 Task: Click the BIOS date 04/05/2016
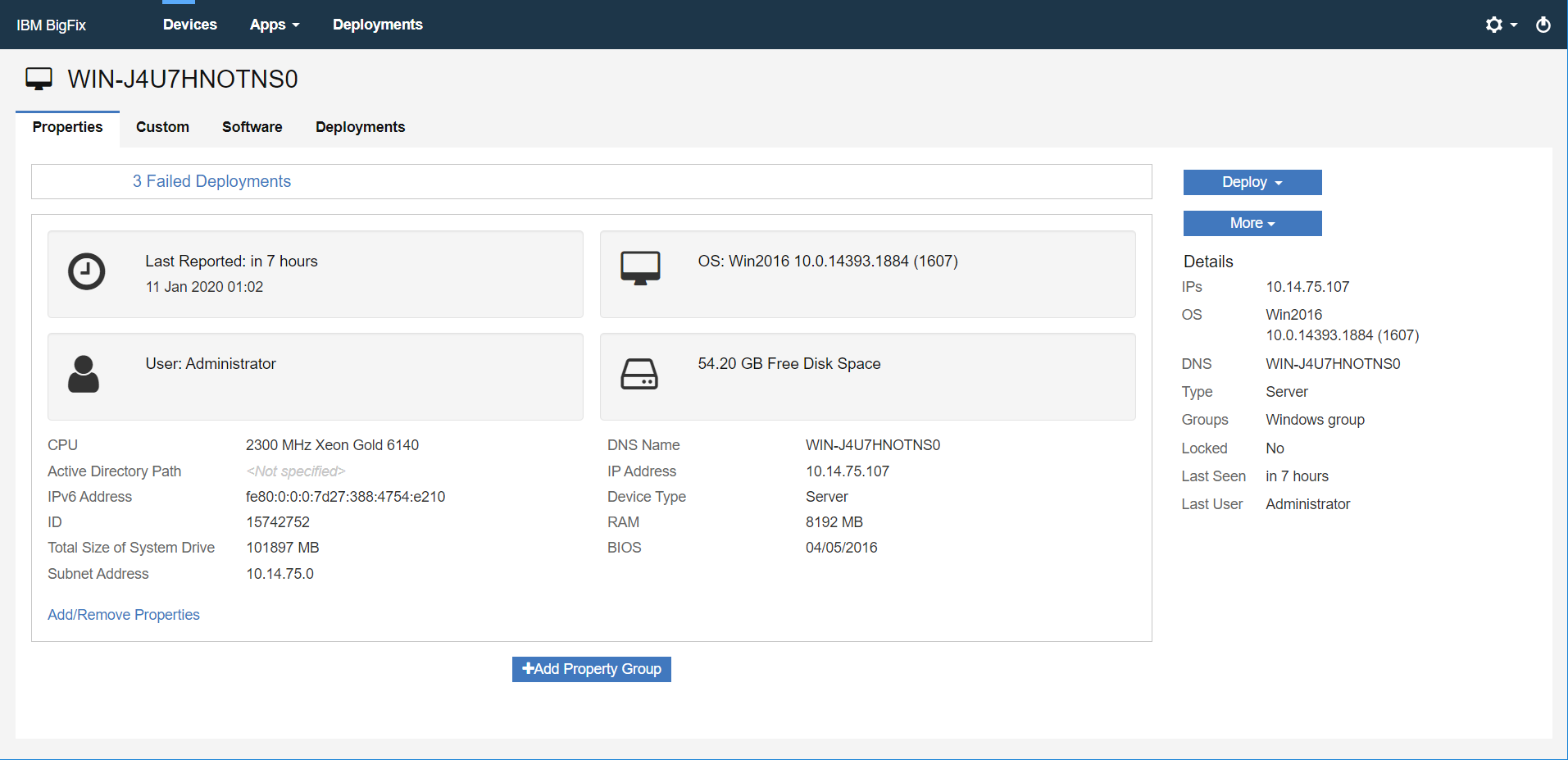pyautogui.click(x=842, y=548)
